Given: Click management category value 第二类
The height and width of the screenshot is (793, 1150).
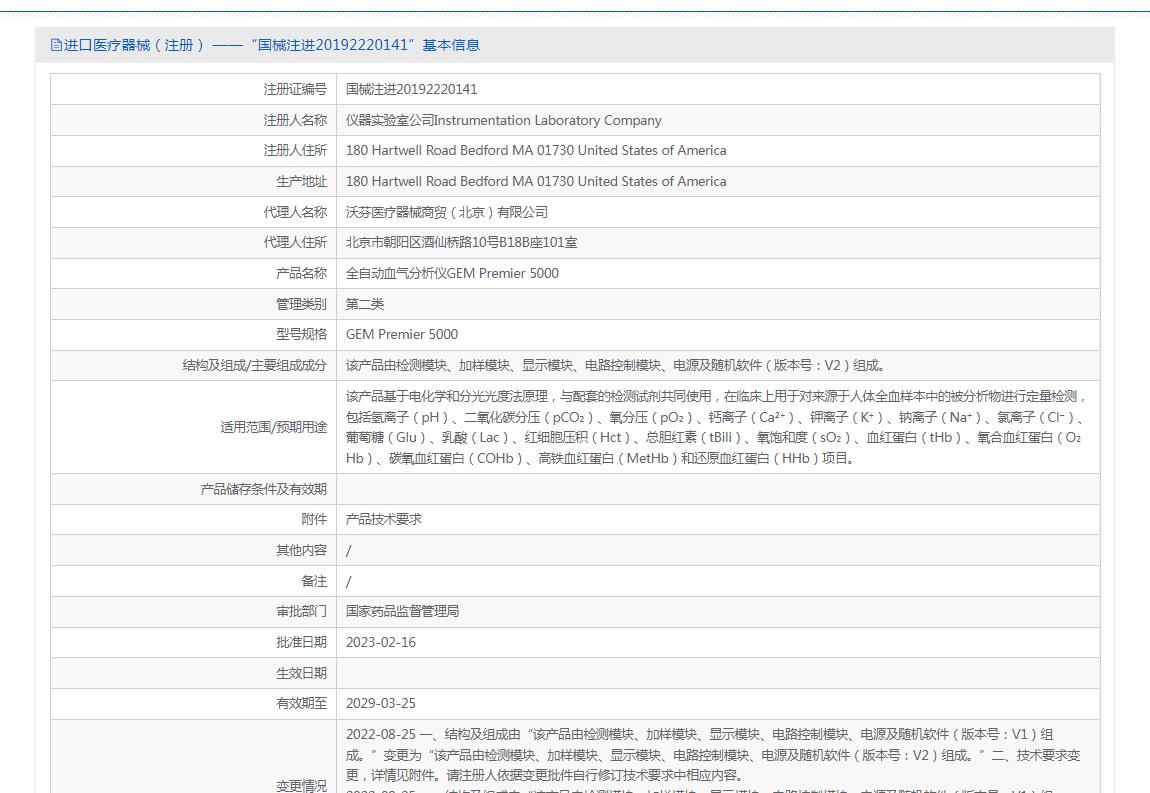Looking at the screenshot, I should [x=365, y=304].
